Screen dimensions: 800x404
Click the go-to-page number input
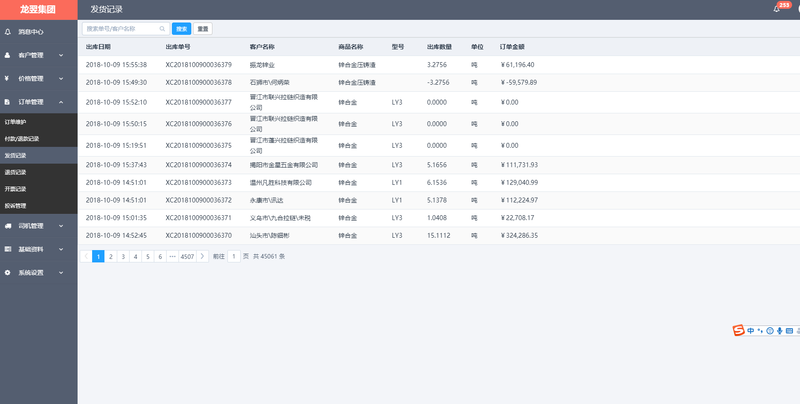(x=234, y=257)
